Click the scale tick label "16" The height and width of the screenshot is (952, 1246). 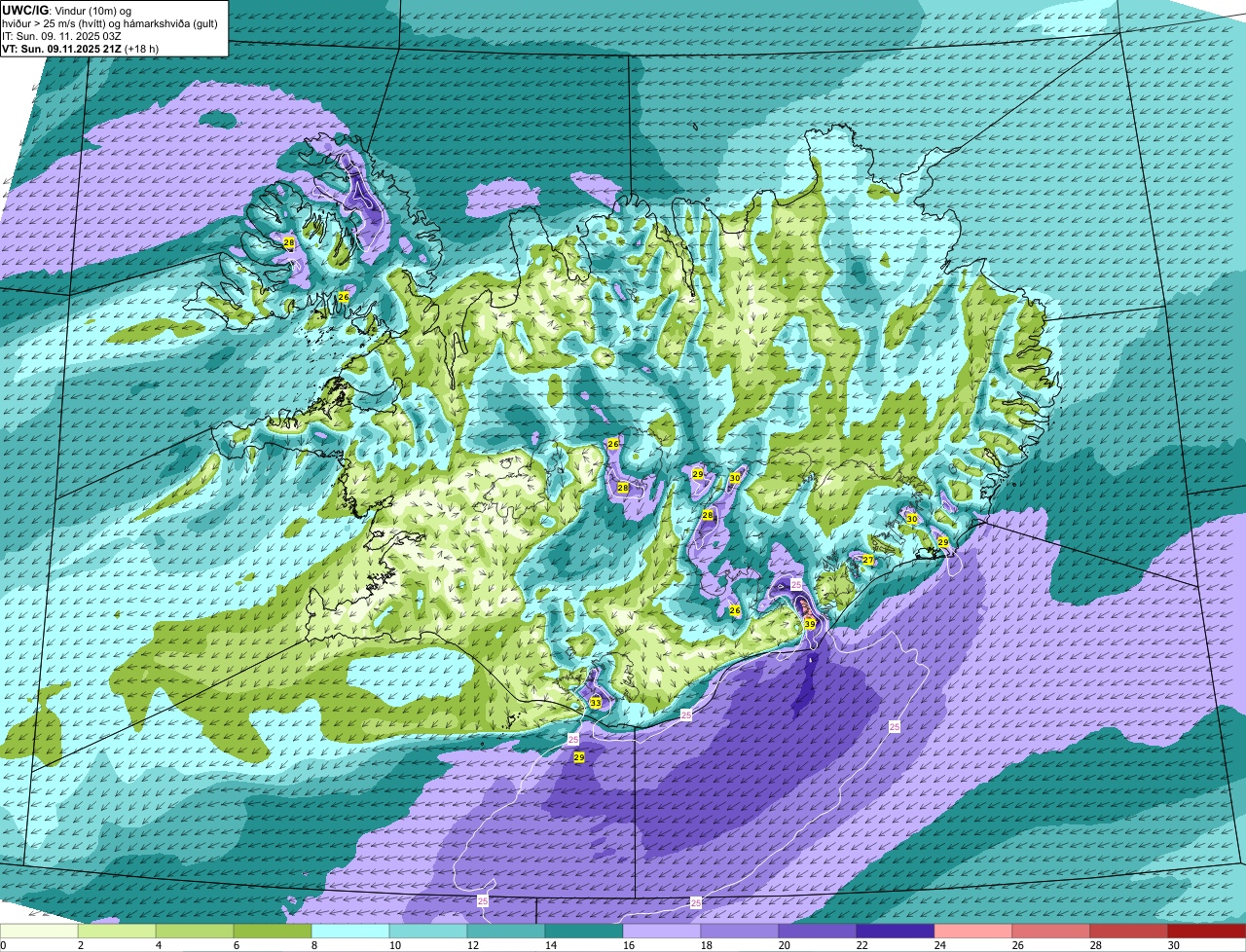coord(629,945)
